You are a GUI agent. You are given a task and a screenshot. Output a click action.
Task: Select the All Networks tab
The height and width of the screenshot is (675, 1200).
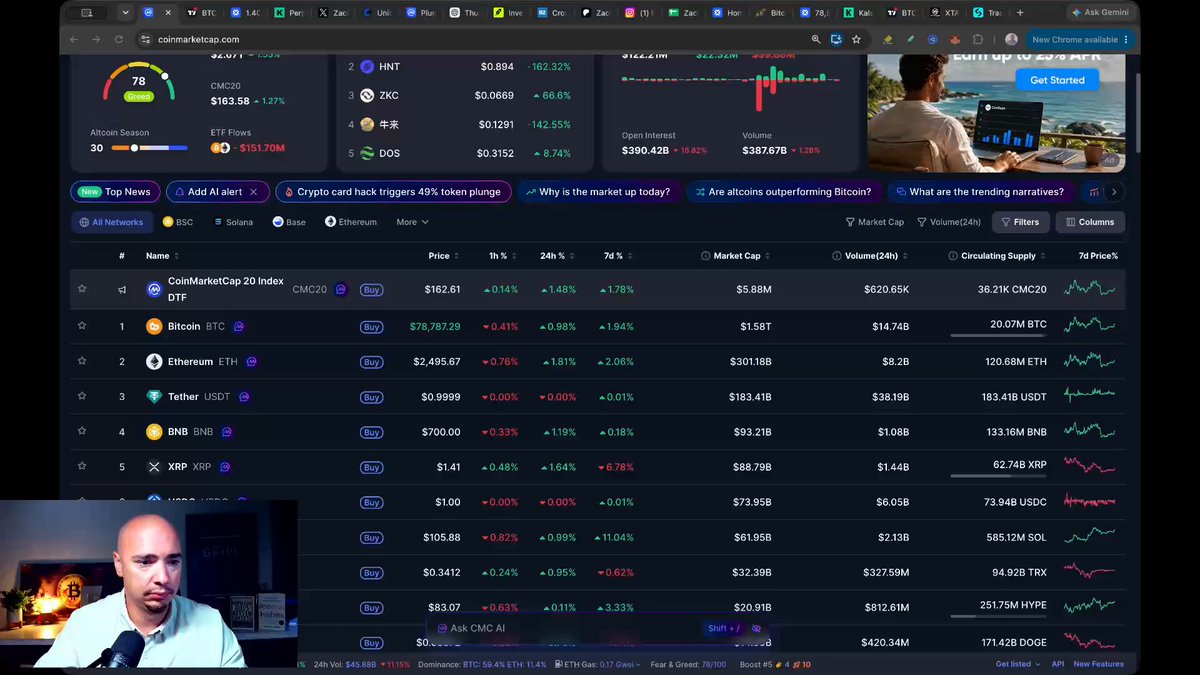point(112,222)
